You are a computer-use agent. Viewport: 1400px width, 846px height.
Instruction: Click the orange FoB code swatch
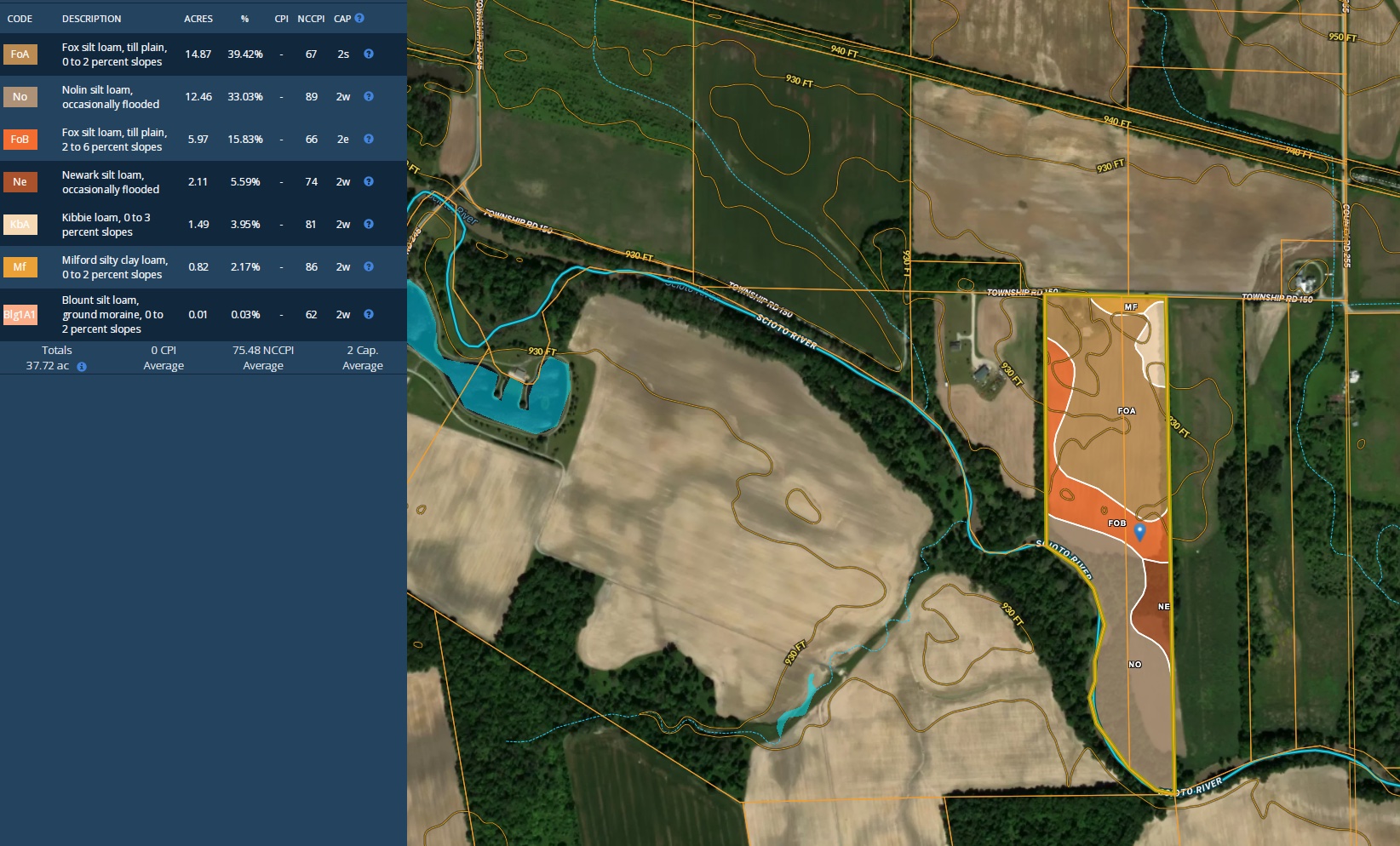[x=20, y=140]
